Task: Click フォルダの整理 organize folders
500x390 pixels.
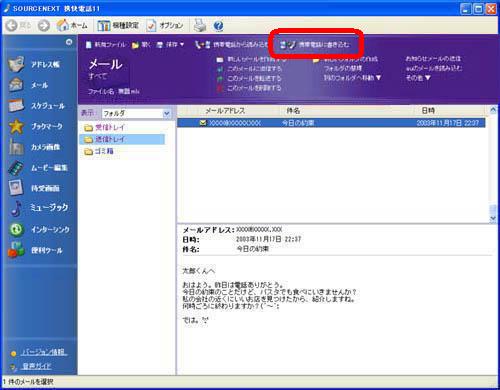Action: 343,69
